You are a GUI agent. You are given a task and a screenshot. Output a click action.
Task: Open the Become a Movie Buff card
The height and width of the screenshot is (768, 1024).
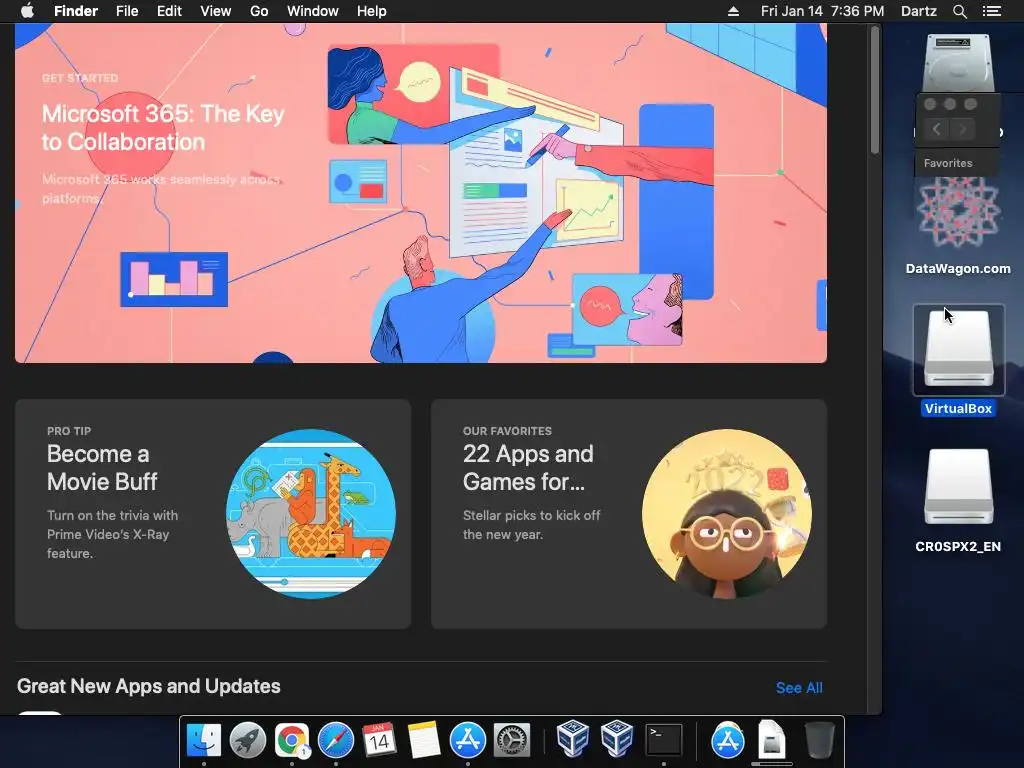click(x=213, y=514)
